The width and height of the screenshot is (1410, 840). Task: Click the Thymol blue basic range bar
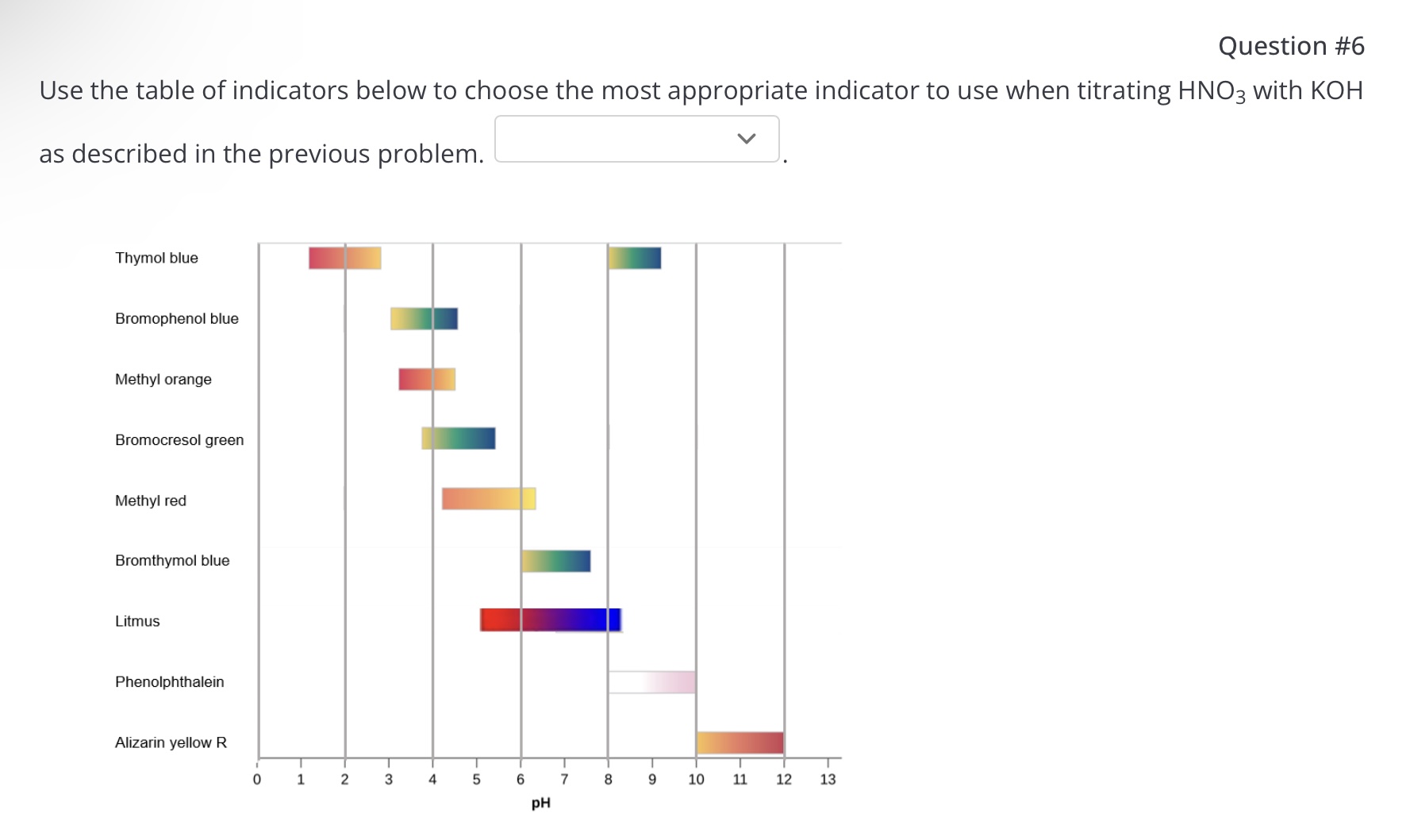click(634, 258)
